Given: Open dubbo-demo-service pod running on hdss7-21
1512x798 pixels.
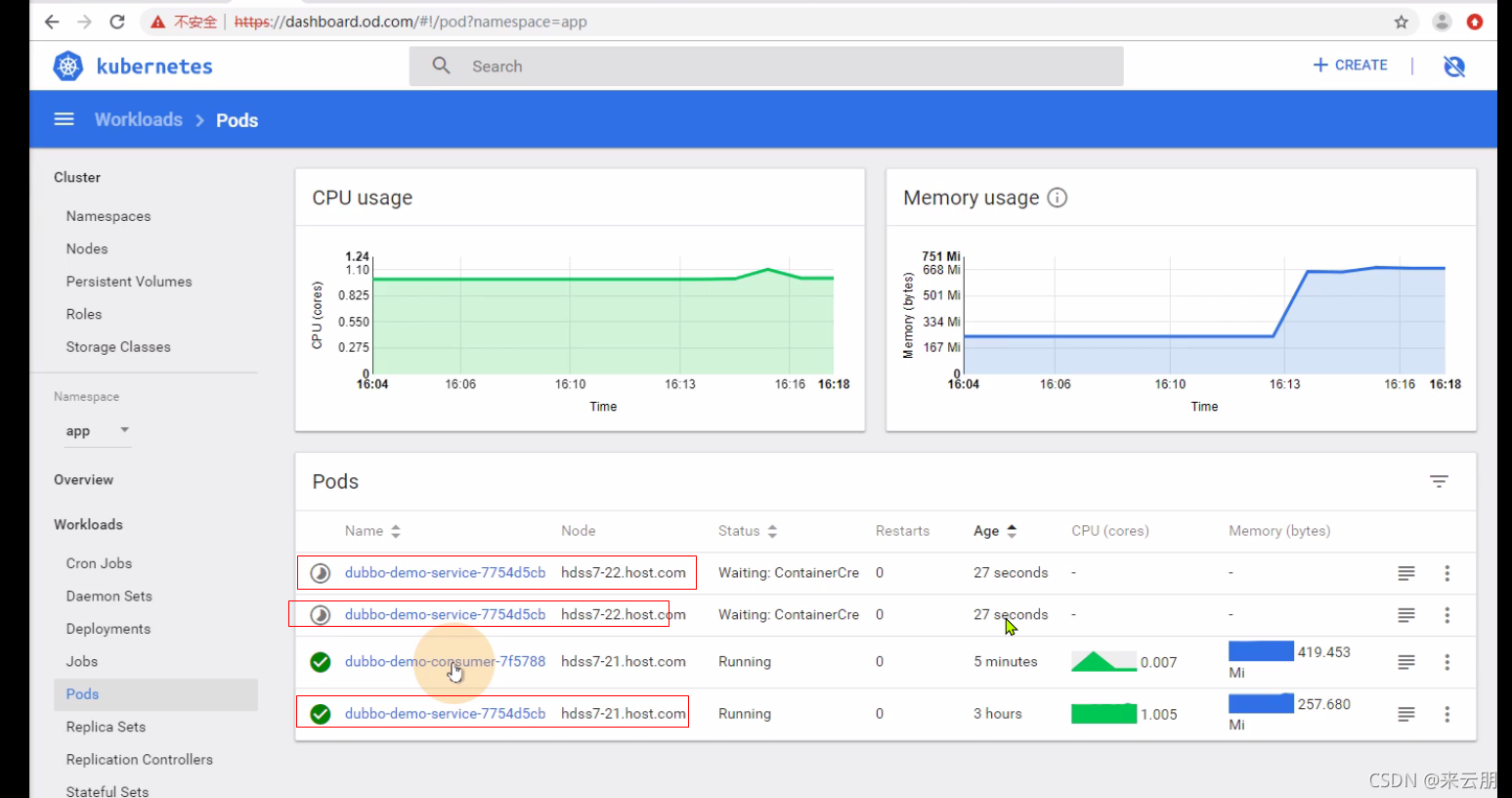Looking at the screenshot, I should pyautogui.click(x=445, y=714).
